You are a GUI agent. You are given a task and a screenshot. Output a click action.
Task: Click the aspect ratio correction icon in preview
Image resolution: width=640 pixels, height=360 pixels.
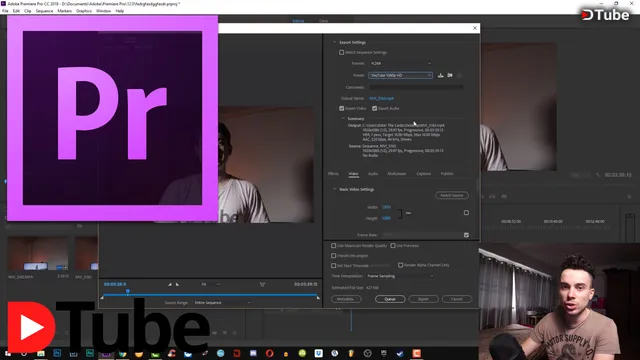coord(262,284)
